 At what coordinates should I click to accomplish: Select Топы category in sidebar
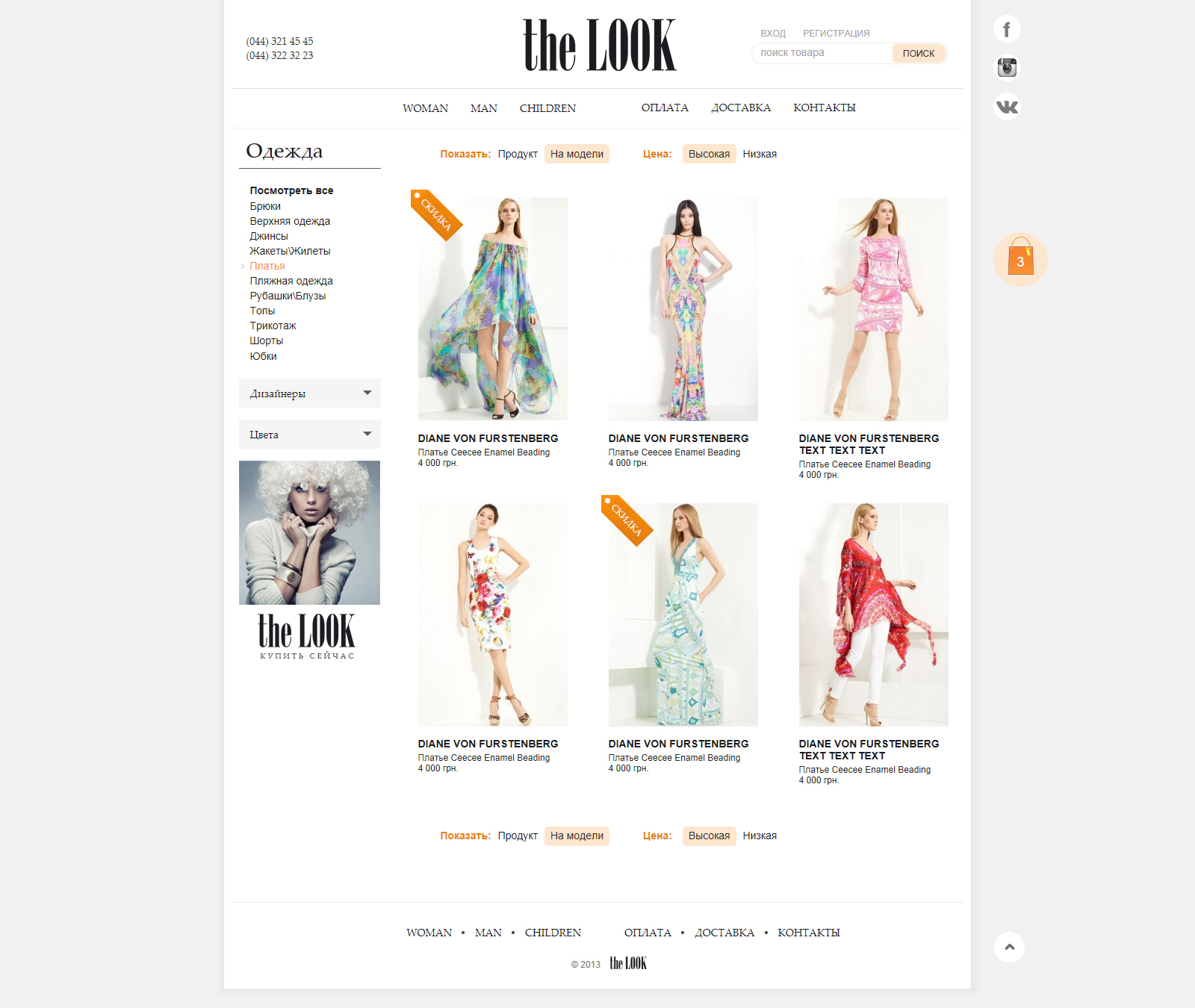pos(262,311)
